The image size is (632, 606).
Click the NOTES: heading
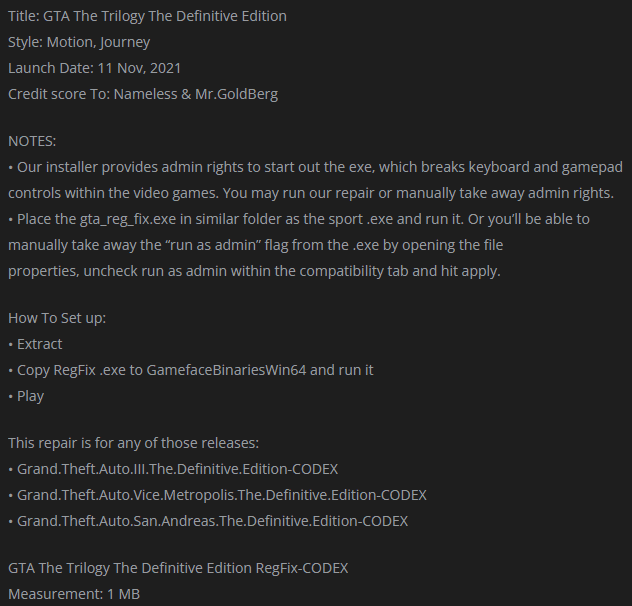click(x=32, y=142)
